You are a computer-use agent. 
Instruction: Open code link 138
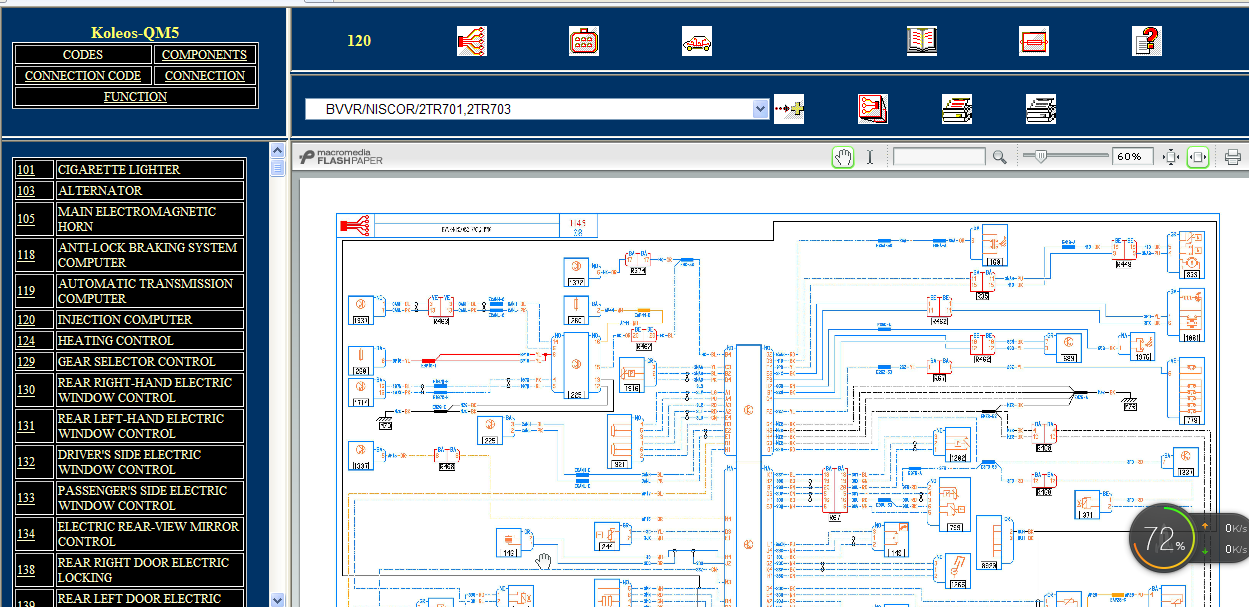pos(26,570)
